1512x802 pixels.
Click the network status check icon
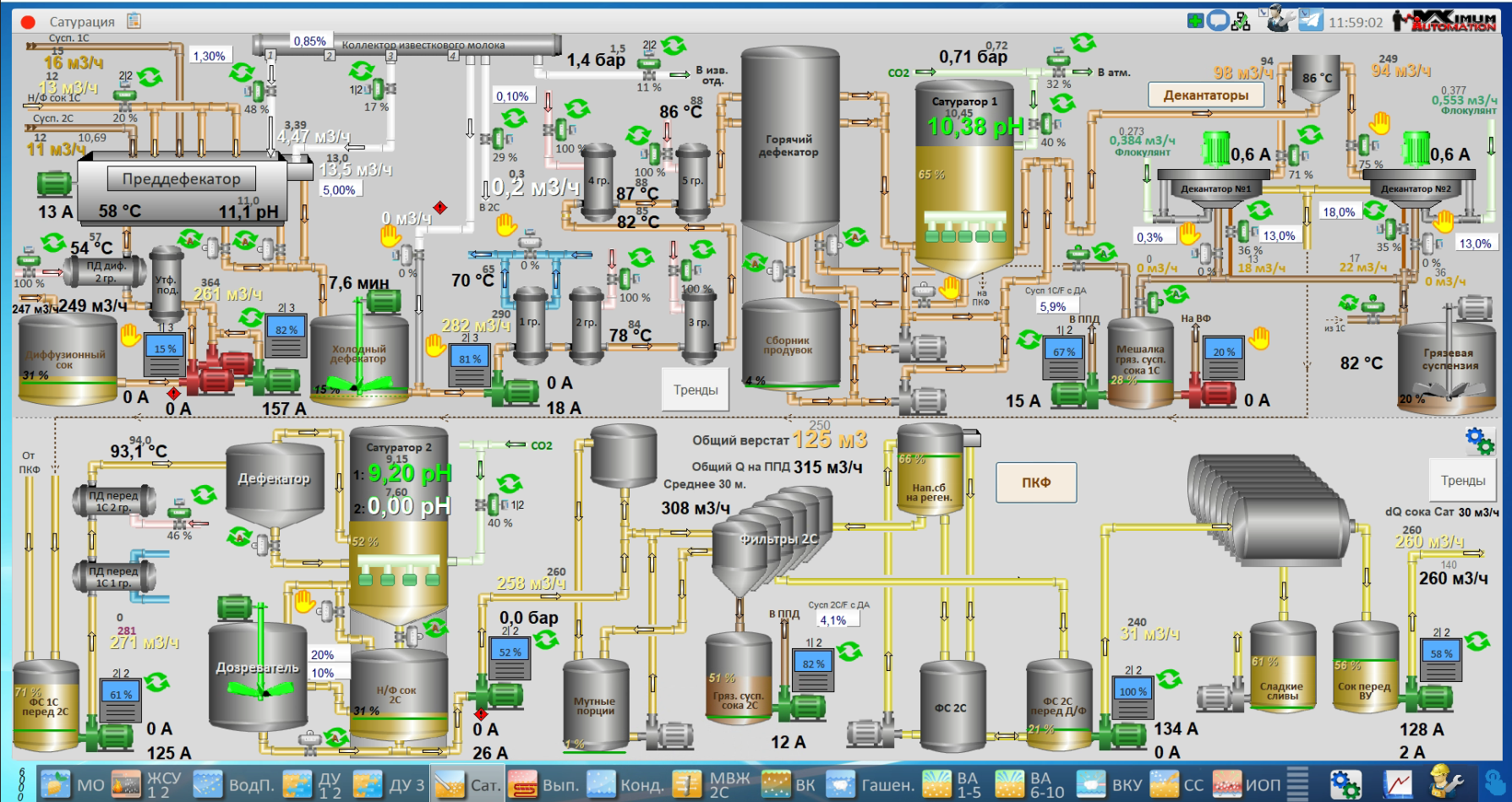point(1241,21)
